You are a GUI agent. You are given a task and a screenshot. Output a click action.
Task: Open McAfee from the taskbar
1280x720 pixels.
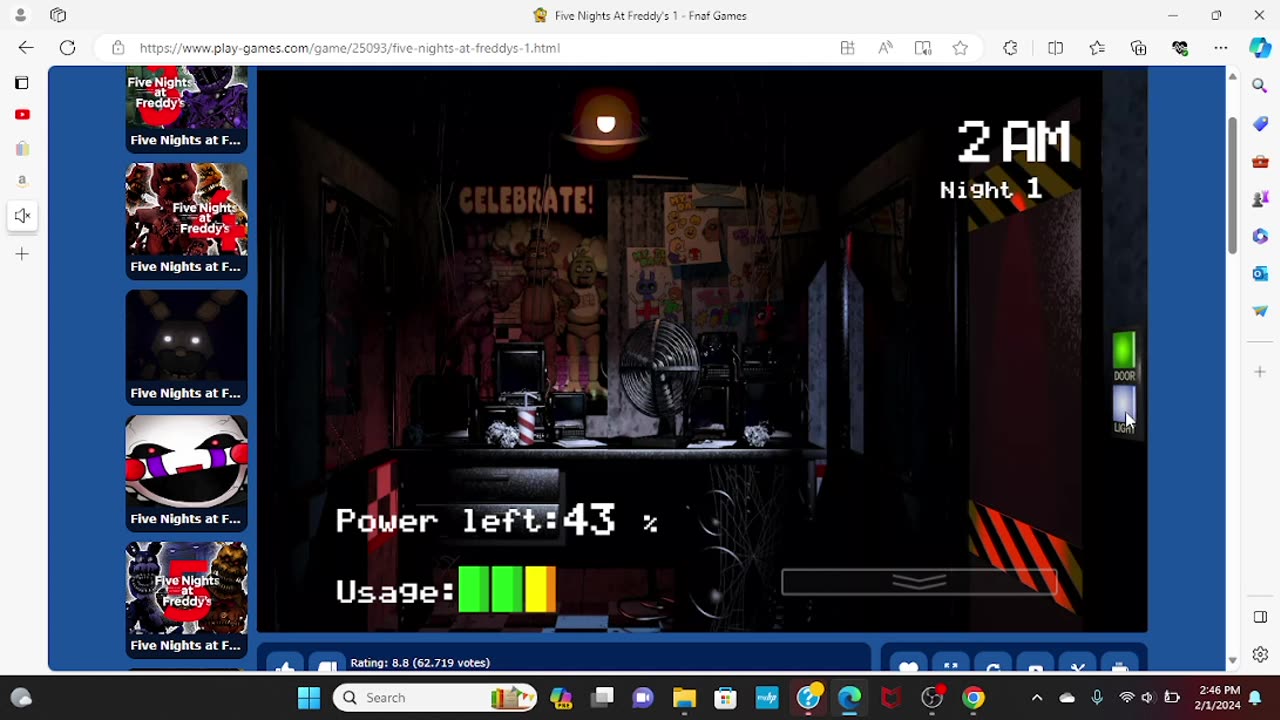pyautogui.click(x=890, y=698)
